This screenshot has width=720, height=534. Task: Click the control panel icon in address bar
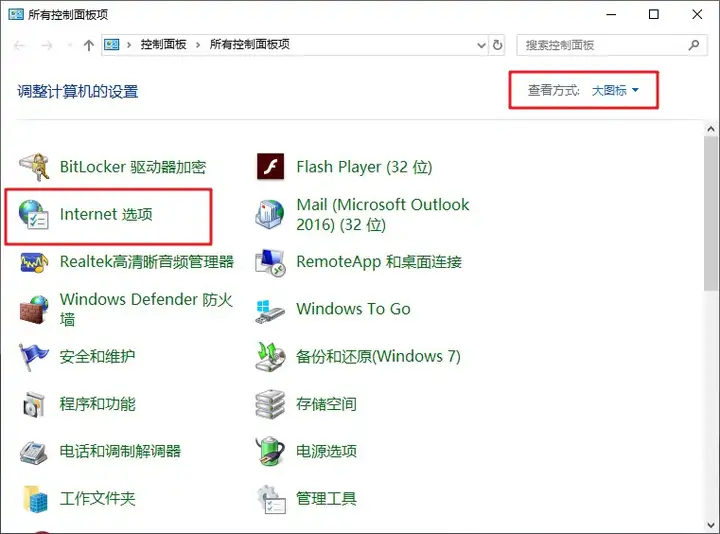click(112, 45)
